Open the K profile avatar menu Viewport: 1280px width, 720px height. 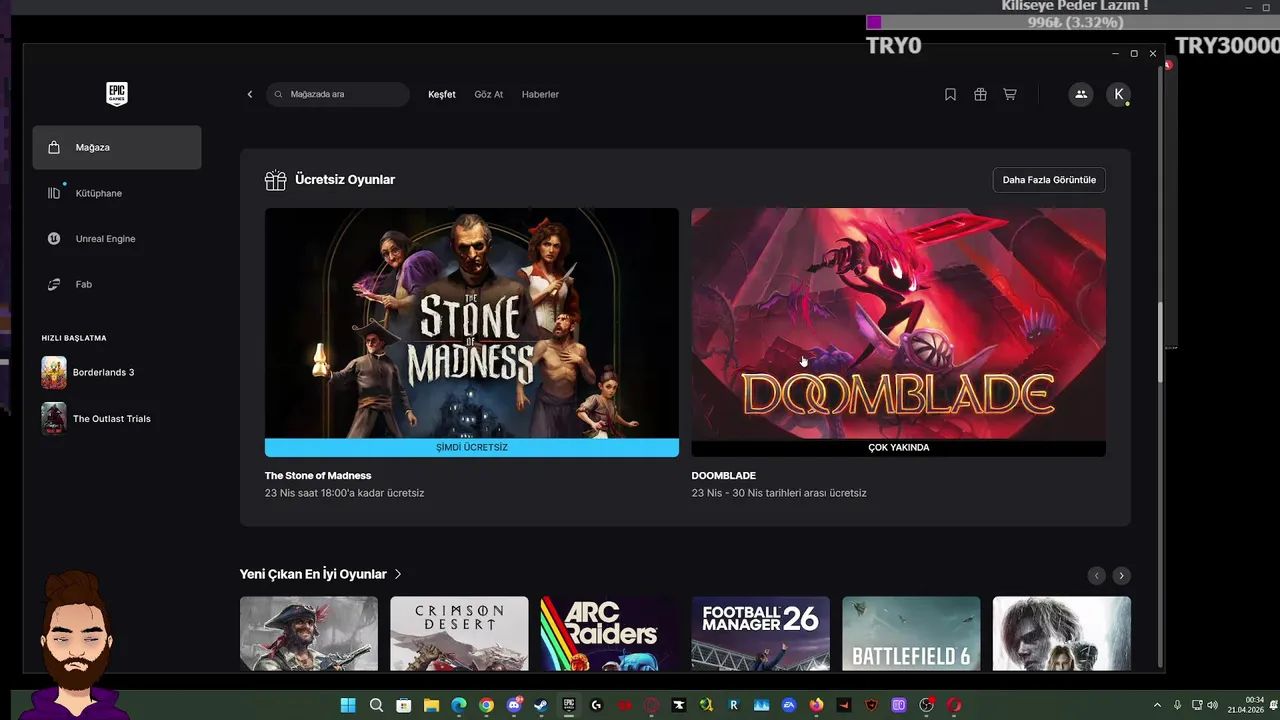[1119, 94]
